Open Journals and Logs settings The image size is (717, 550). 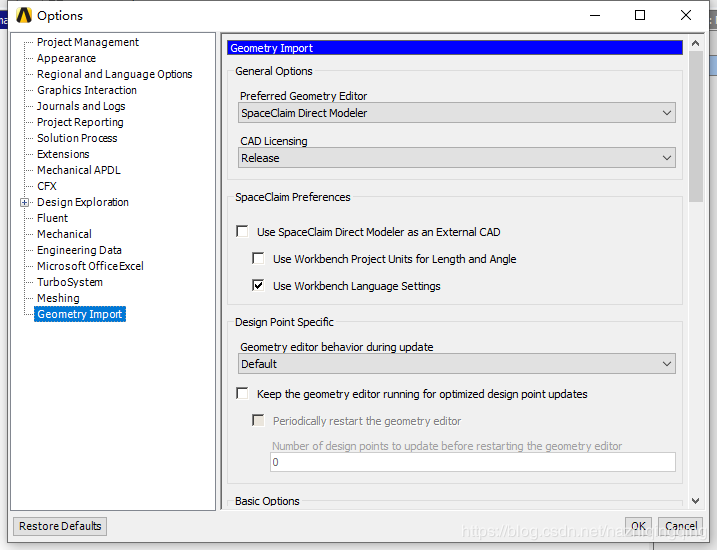[x=81, y=106]
